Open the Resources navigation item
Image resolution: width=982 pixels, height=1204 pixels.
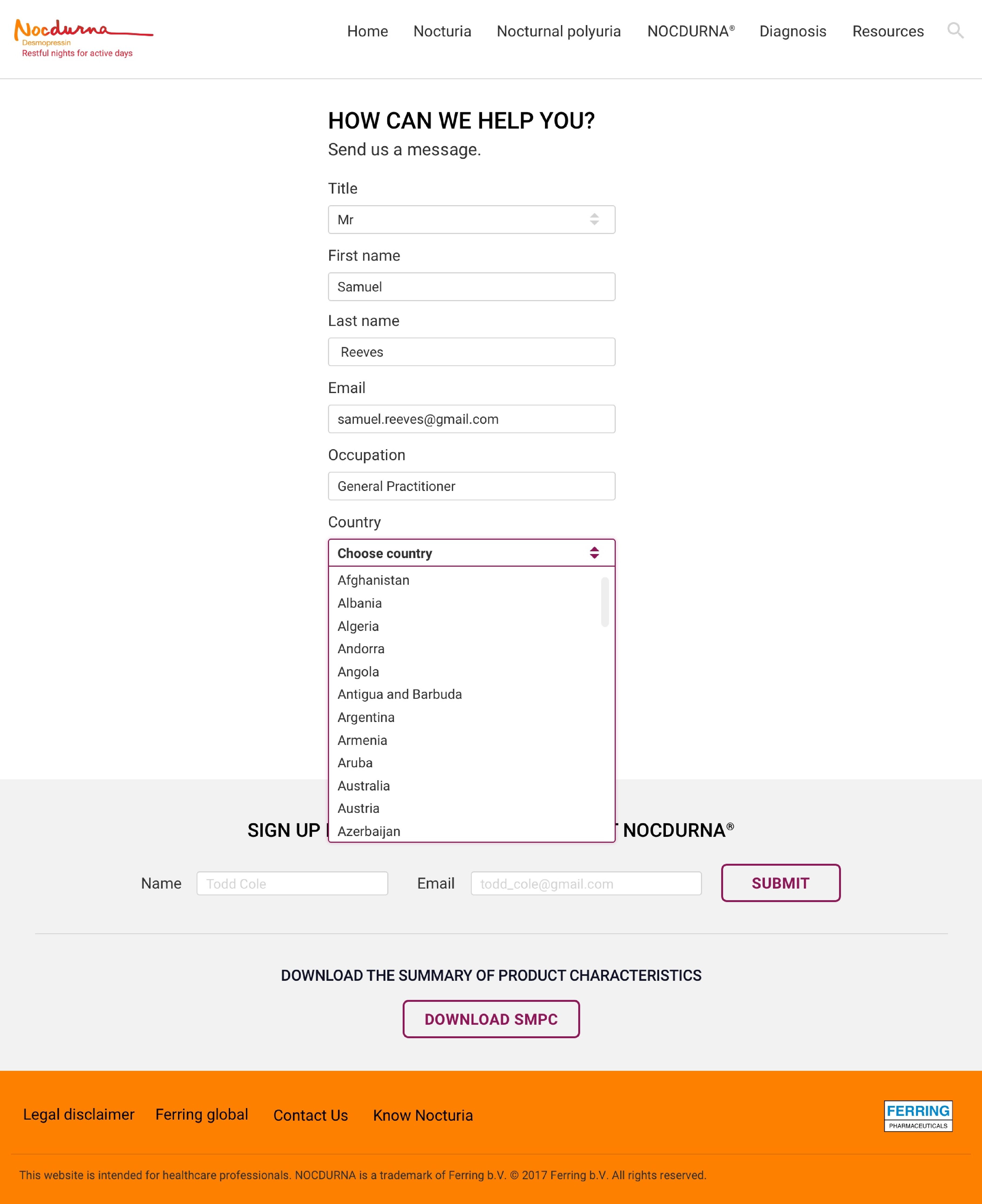click(888, 31)
